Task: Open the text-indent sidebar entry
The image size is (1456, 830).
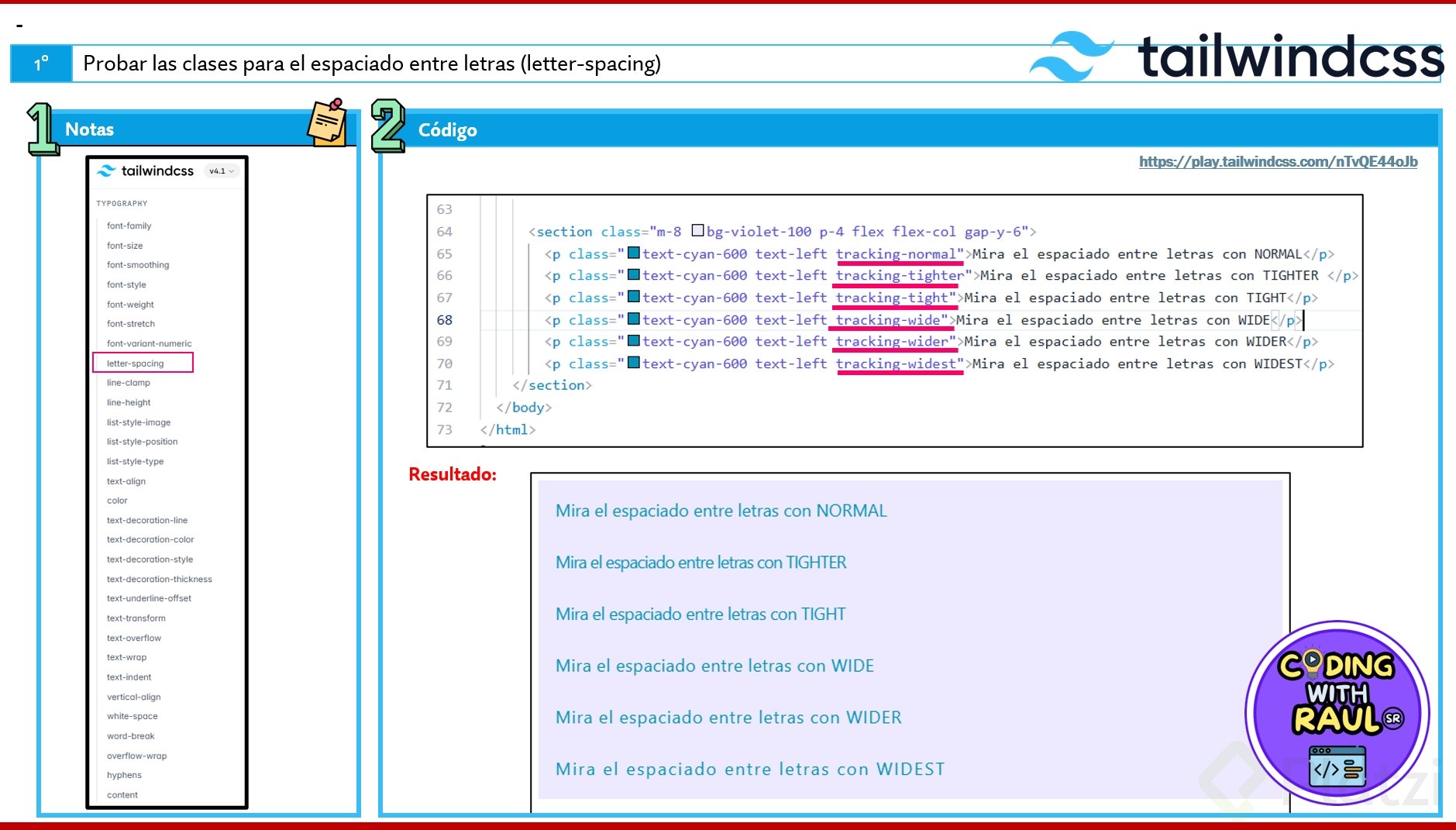Action: coord(129,677)
